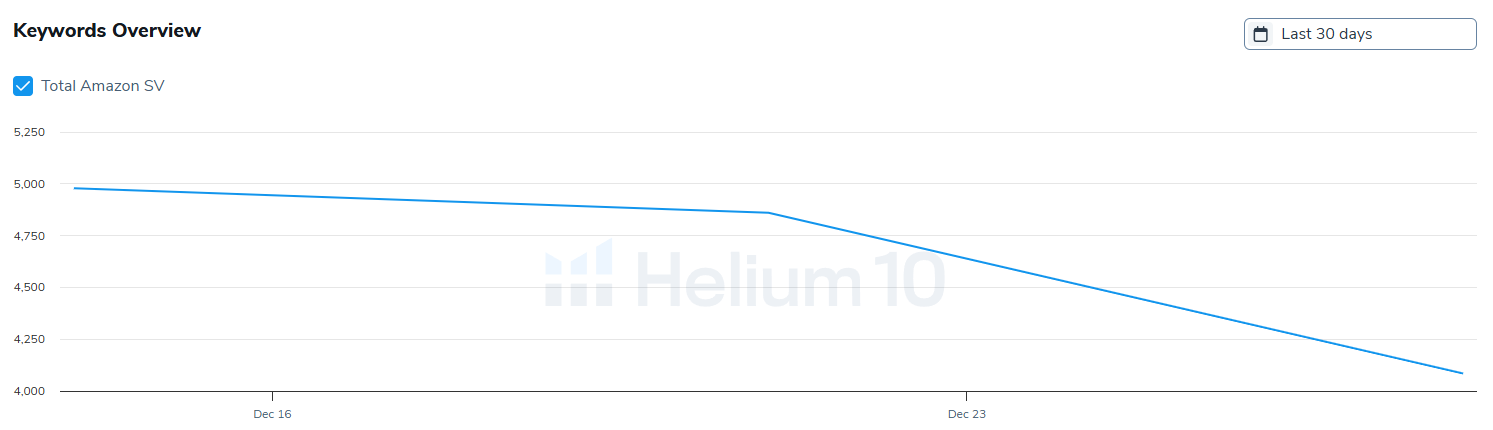Screen dimensions: 1493x430
Task: Click the rightmost end of the blue line
Action: (x=1462, y=373)
